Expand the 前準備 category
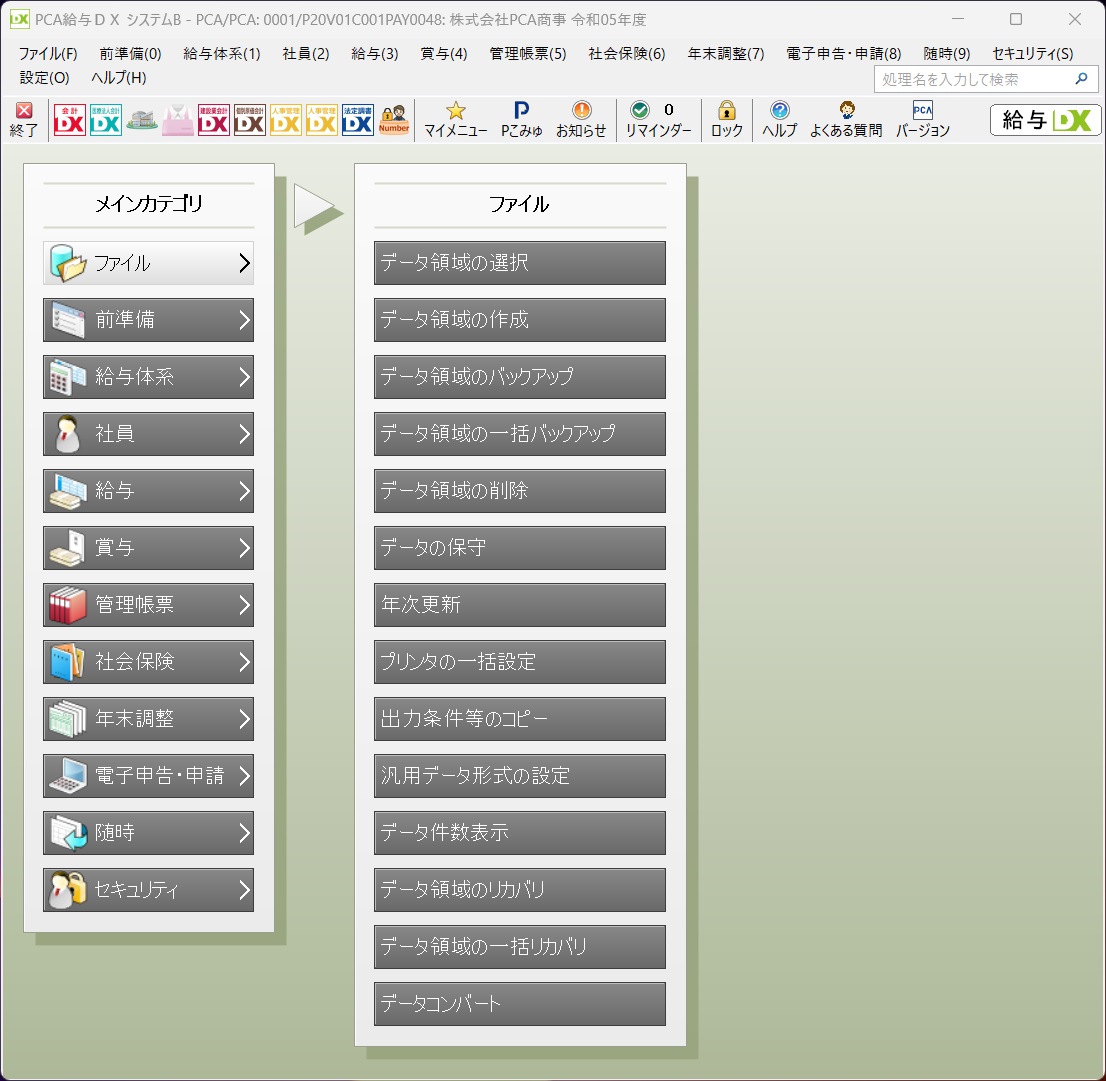The image size is (1106, 1081). 148,320
